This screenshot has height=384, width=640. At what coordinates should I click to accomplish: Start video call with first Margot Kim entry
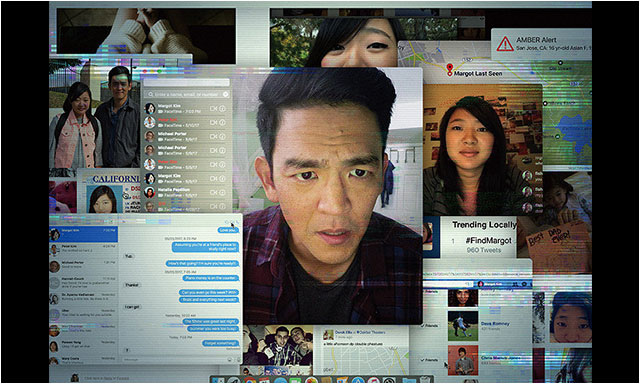213,109
